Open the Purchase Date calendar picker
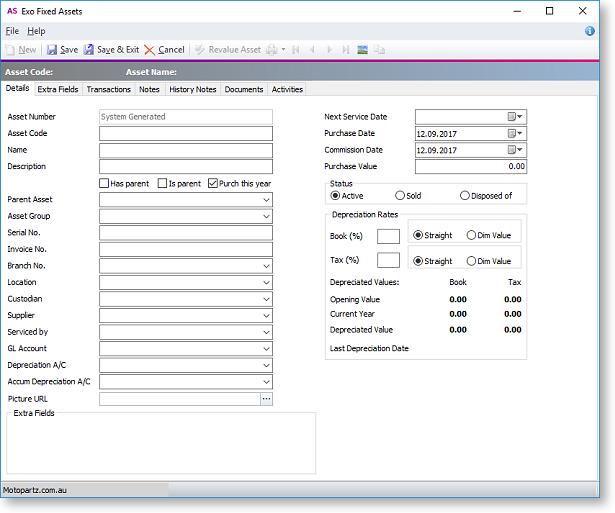Viewport: 615px width, 513px height. point(515,133)
